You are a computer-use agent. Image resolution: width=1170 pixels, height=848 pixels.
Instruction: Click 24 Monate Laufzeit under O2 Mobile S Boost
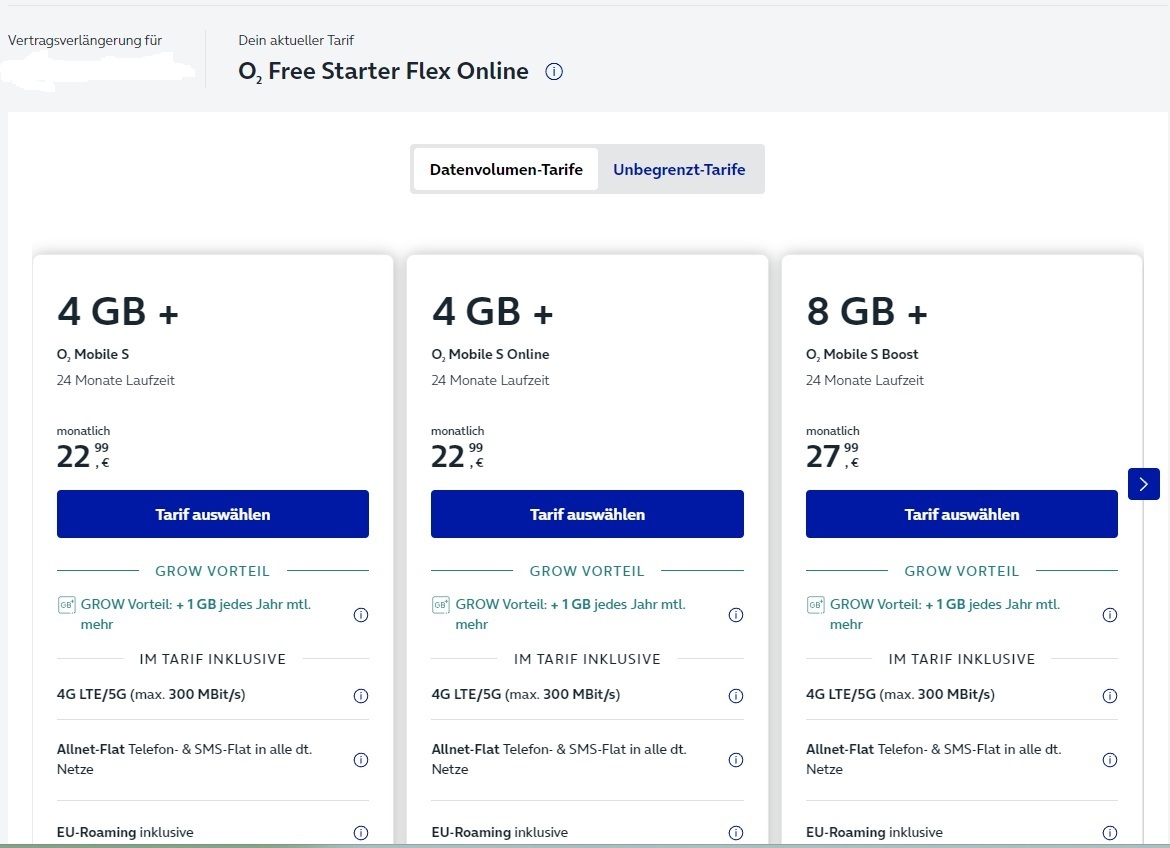pos(865,380)
